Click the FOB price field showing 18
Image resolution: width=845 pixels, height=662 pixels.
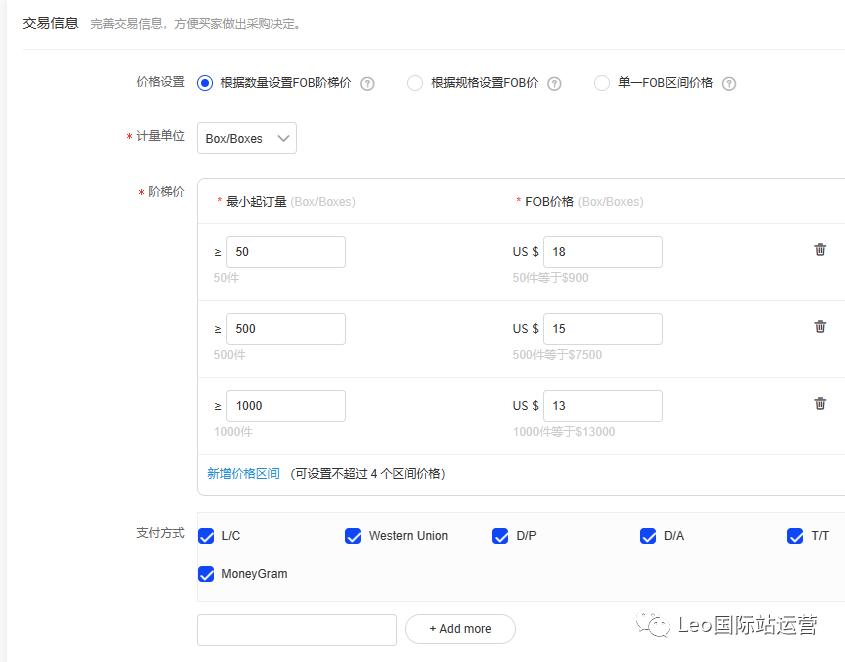click(x=603, y=251)
